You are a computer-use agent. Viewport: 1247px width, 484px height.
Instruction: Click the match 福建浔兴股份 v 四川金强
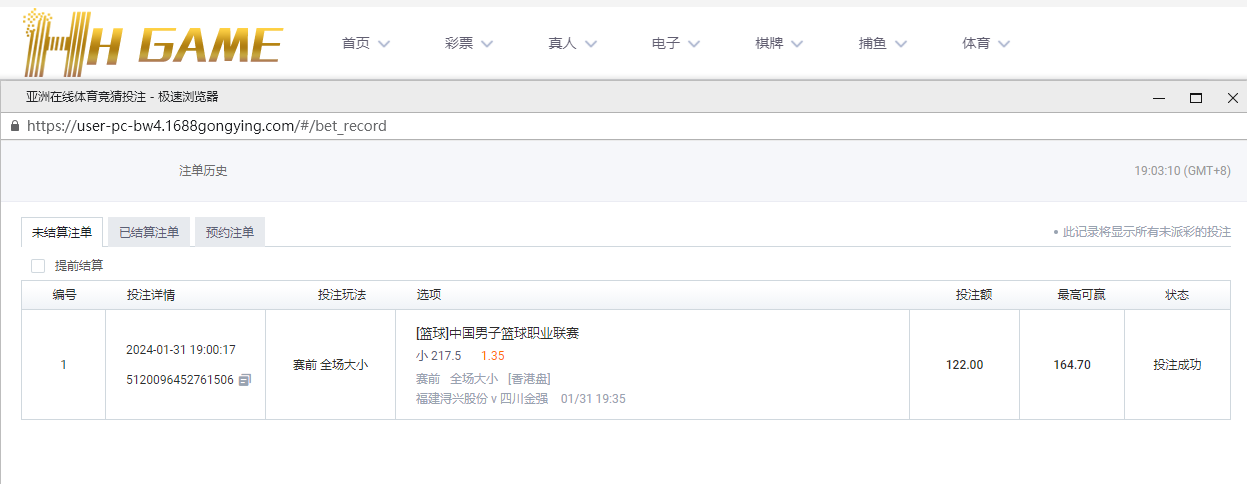[x=482, y=398]
